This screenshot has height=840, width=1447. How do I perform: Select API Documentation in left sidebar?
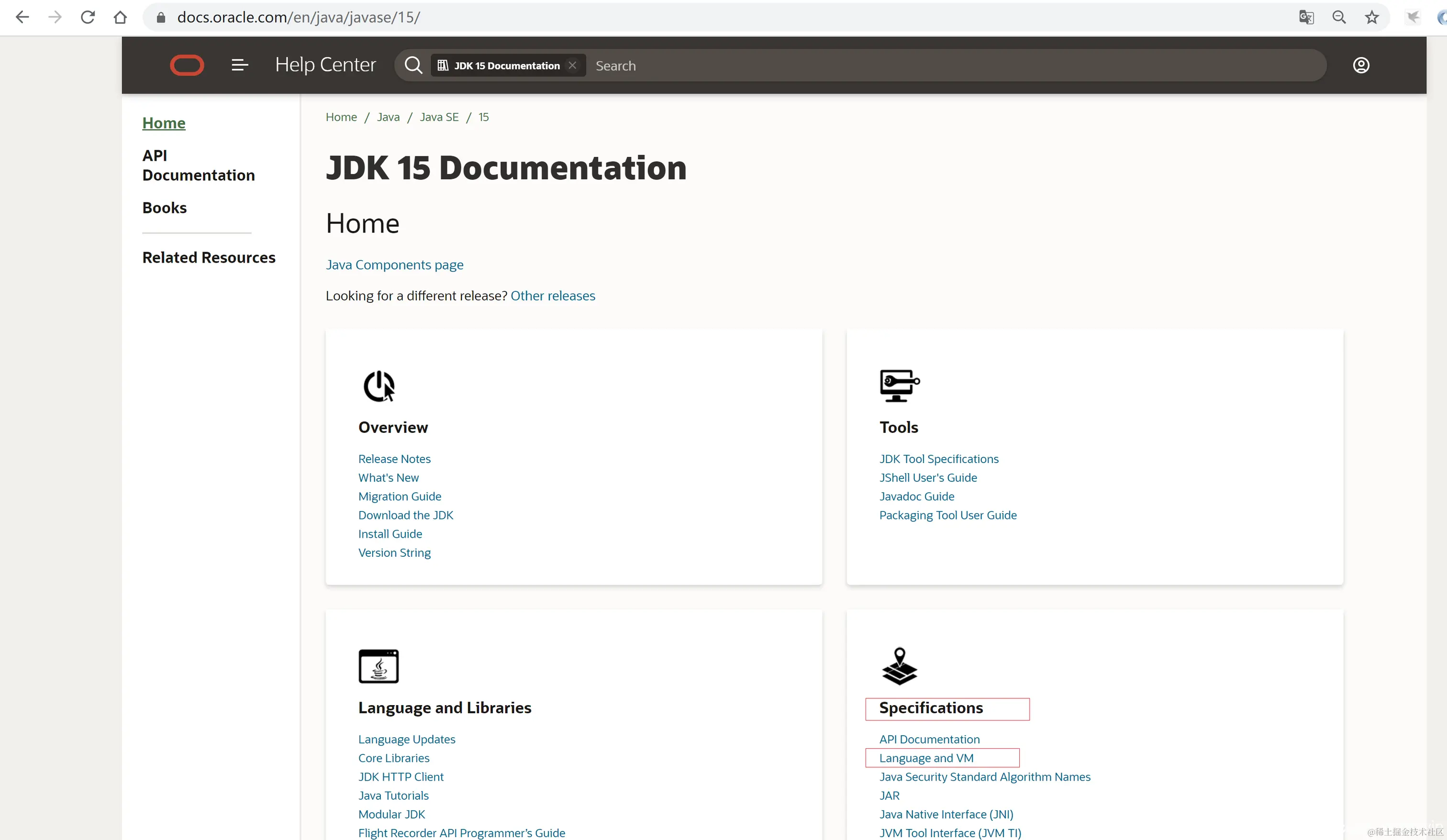(x=198, y=166)
